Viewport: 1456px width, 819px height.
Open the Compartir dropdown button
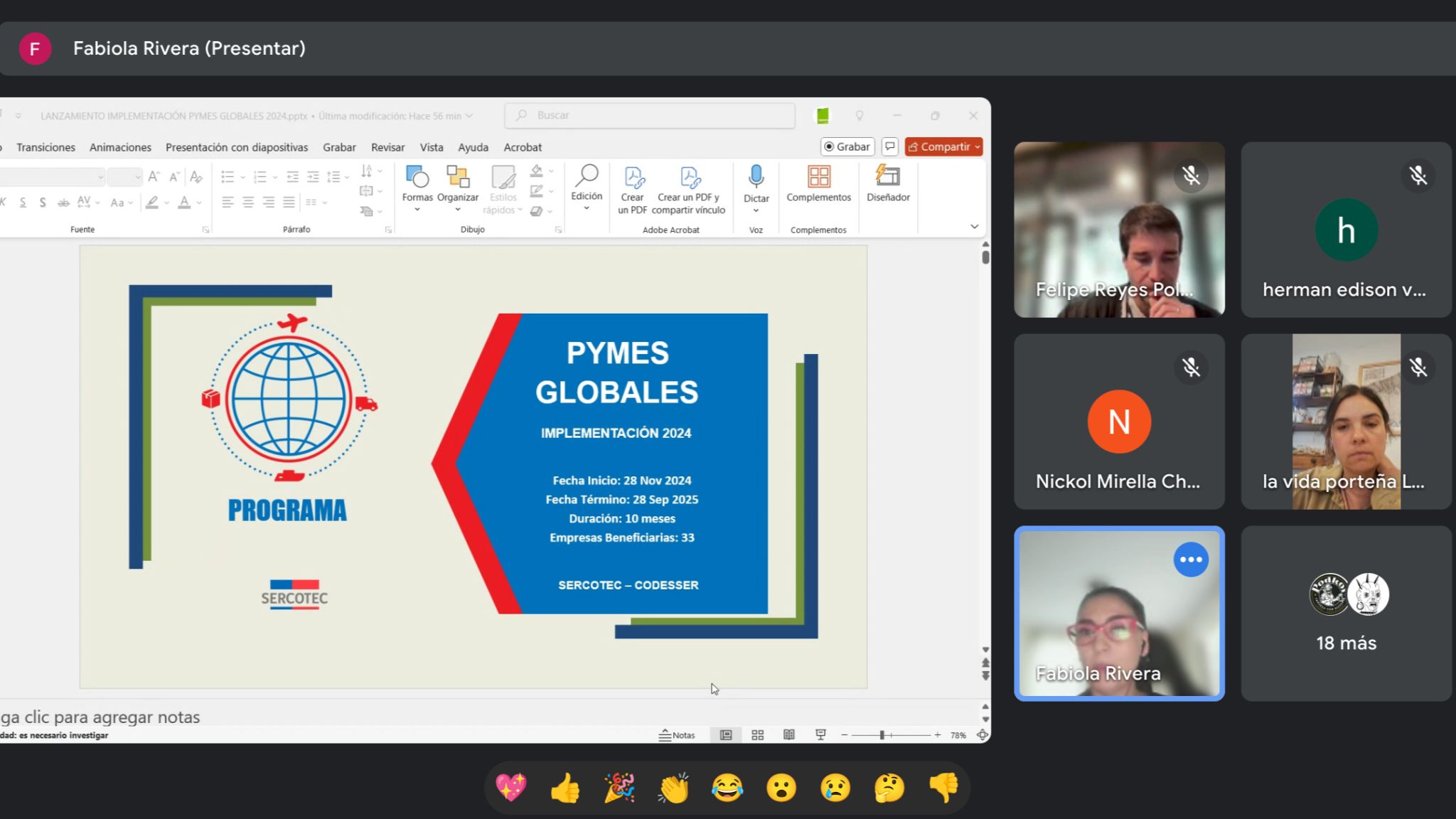point(943,146)
